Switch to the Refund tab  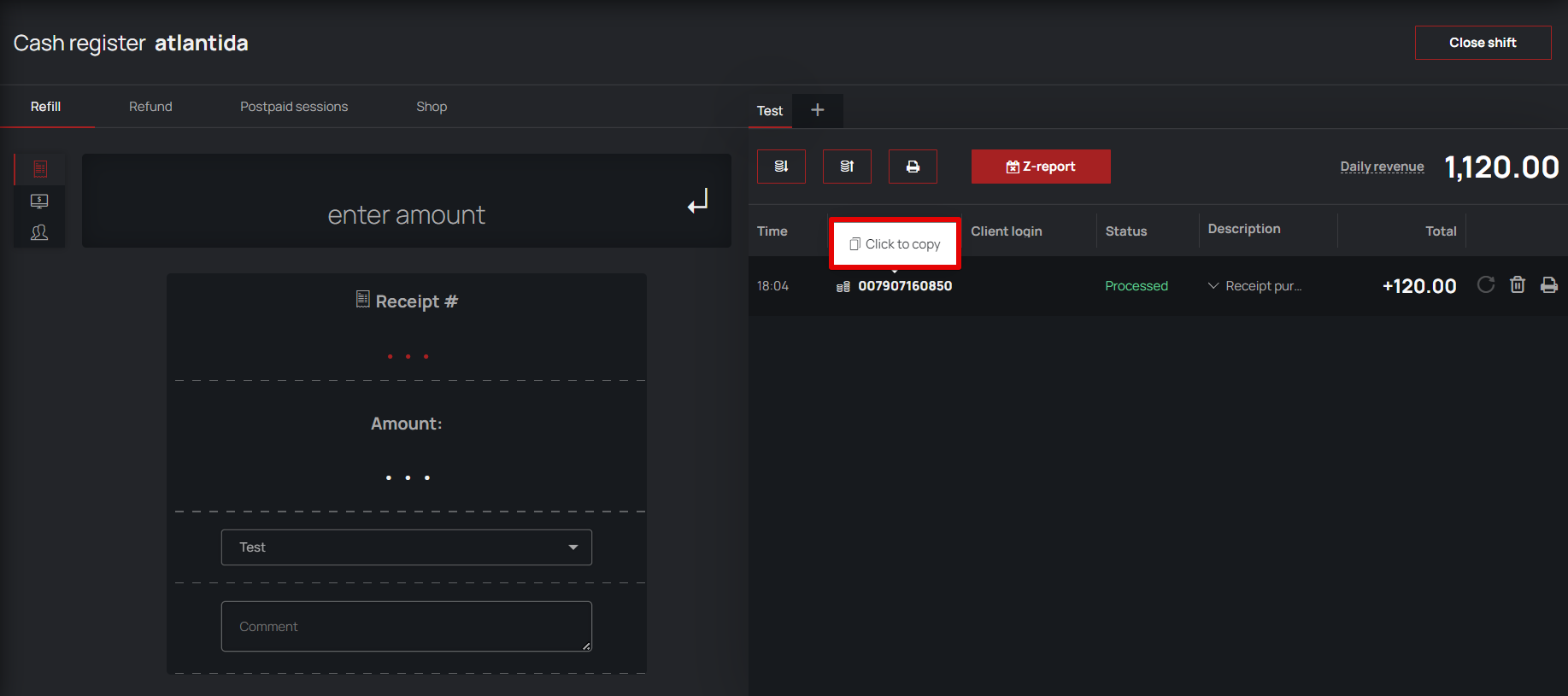click(x=150, y=107)
